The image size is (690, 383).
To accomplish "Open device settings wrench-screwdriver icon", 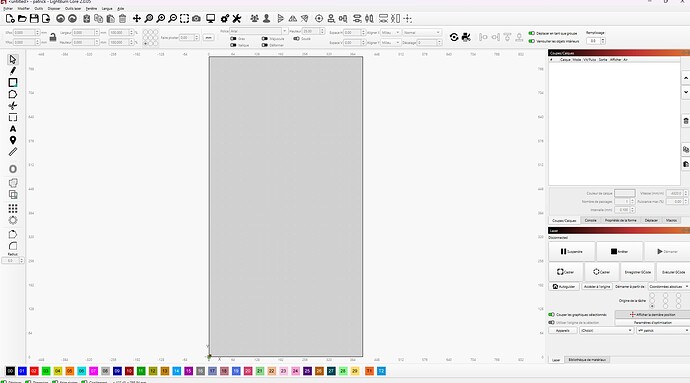I will pos(237,18).
